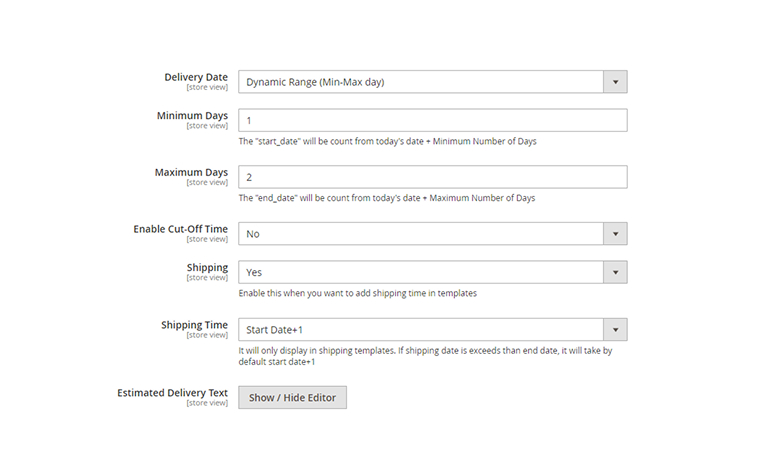This screenshot has height=473, width=782.
Task: Click the 'Minimum Days' field label
Action: tap(192, 116)
